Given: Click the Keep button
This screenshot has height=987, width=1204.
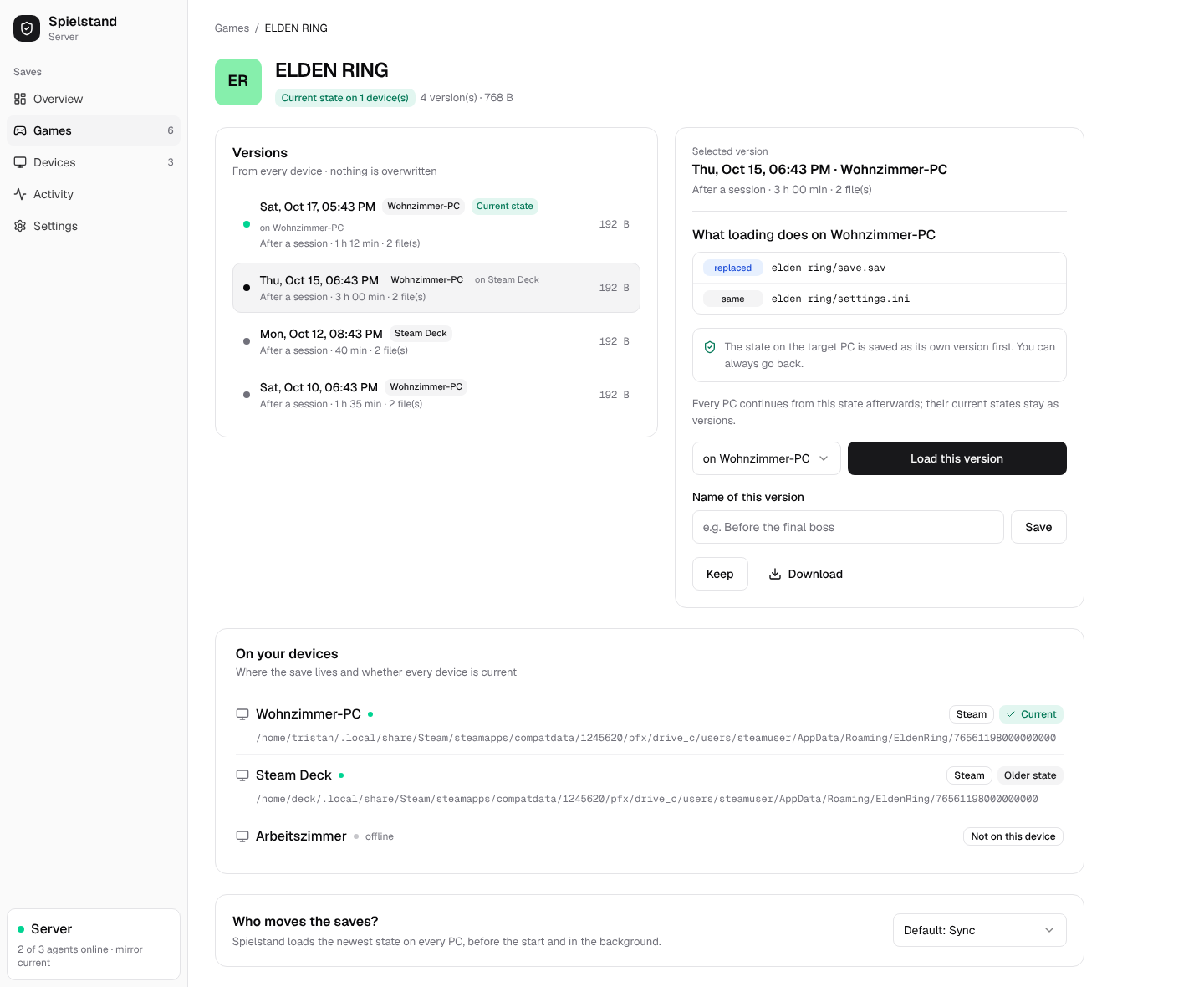Looking at the screenshot, I should (x=720, y=574).
